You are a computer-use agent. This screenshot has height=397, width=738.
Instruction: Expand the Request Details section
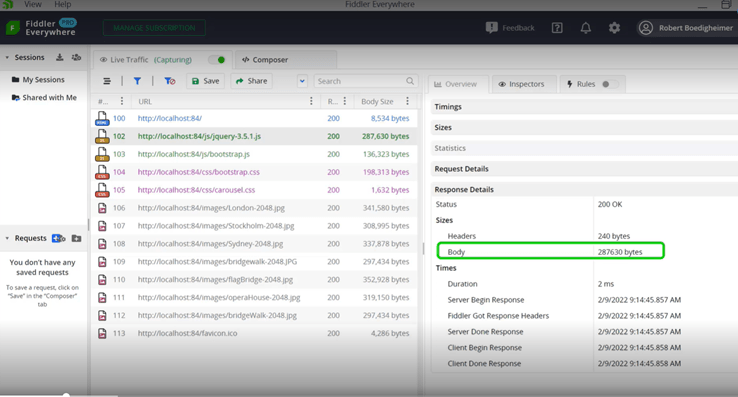pyautogui.click(x=584, y=169)
